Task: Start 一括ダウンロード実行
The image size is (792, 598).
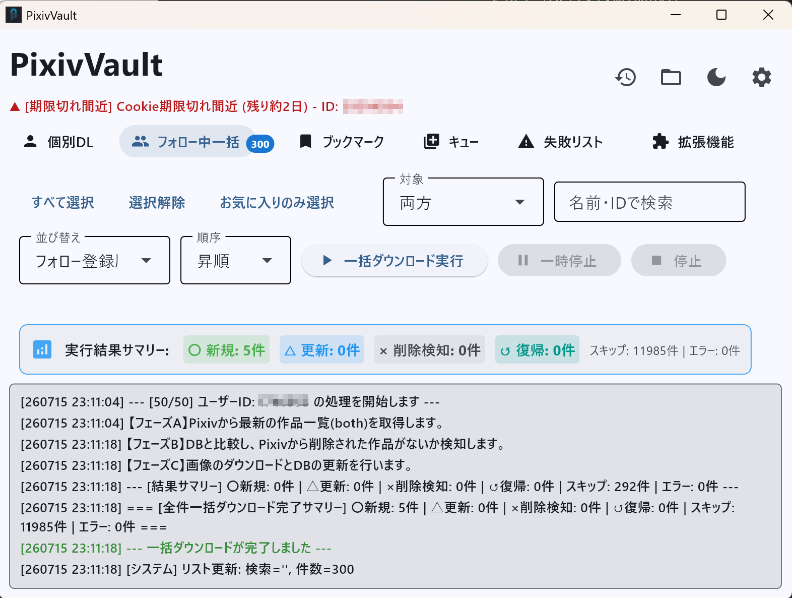Action: tap(394, 261)
